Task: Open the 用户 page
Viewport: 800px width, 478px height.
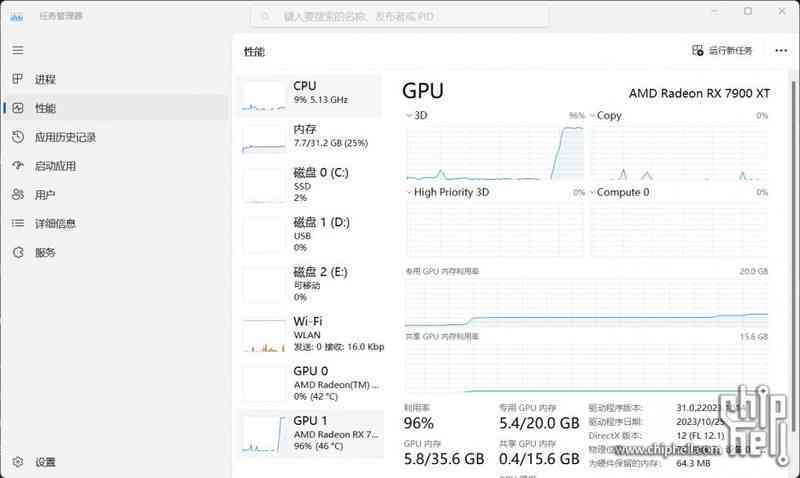Action: [x=45, y=194]
